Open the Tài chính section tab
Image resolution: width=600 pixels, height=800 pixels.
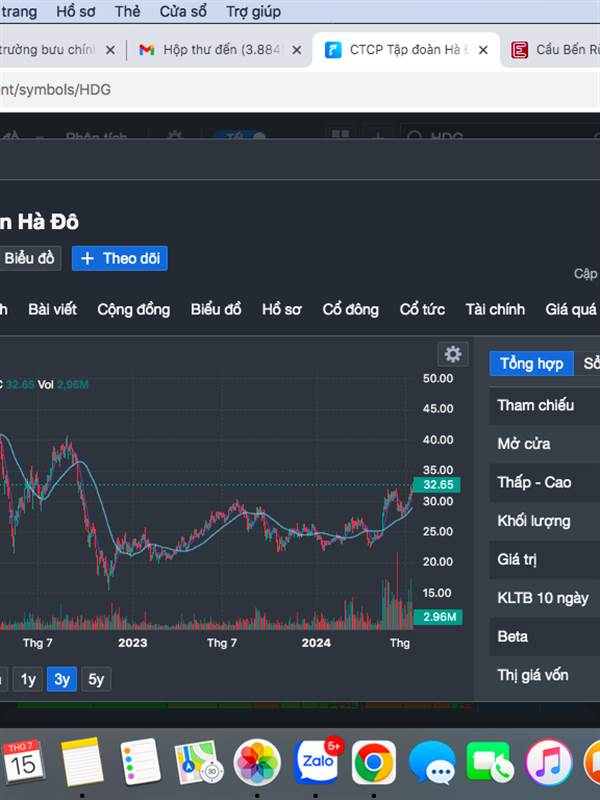pos(495,309)
